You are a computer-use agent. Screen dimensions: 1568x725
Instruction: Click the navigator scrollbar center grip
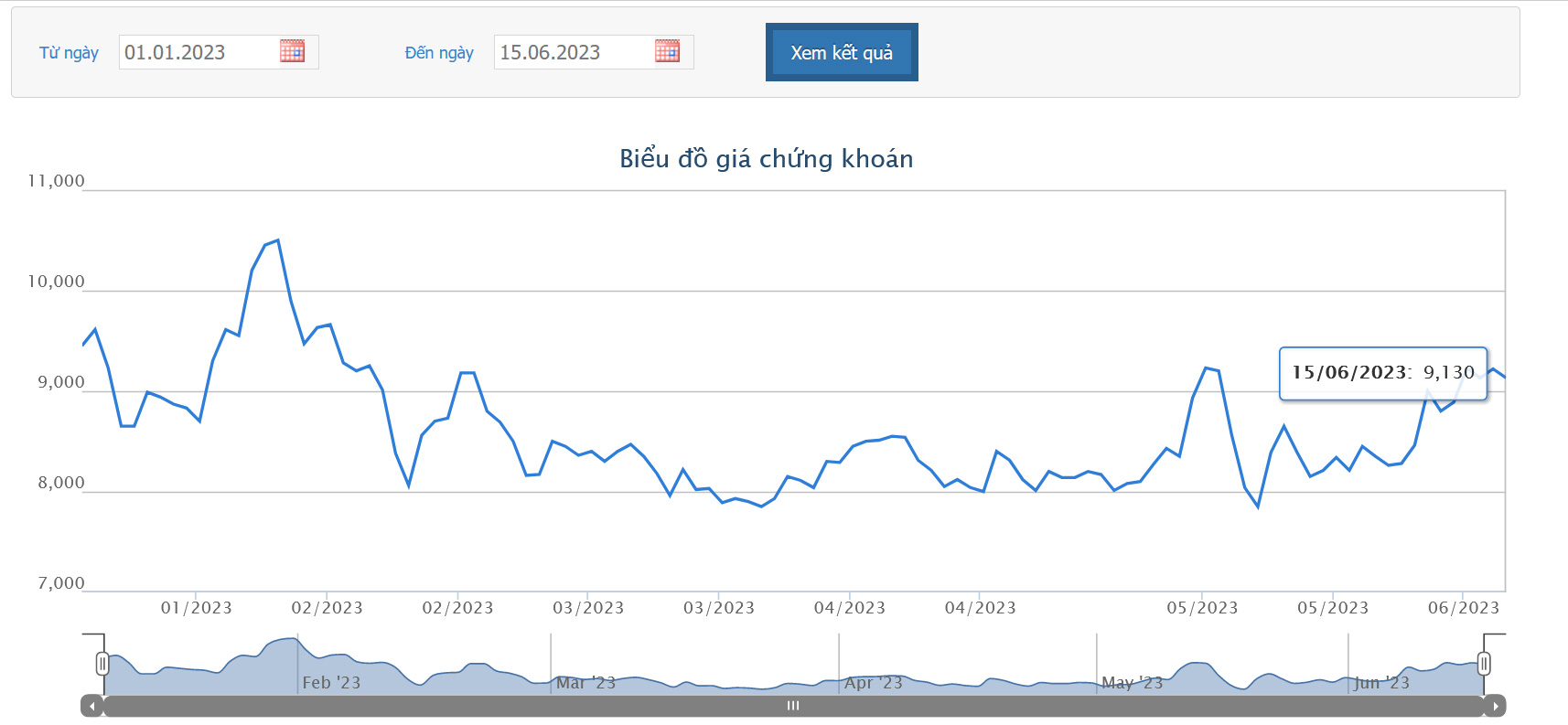click(x=793, y=706)
